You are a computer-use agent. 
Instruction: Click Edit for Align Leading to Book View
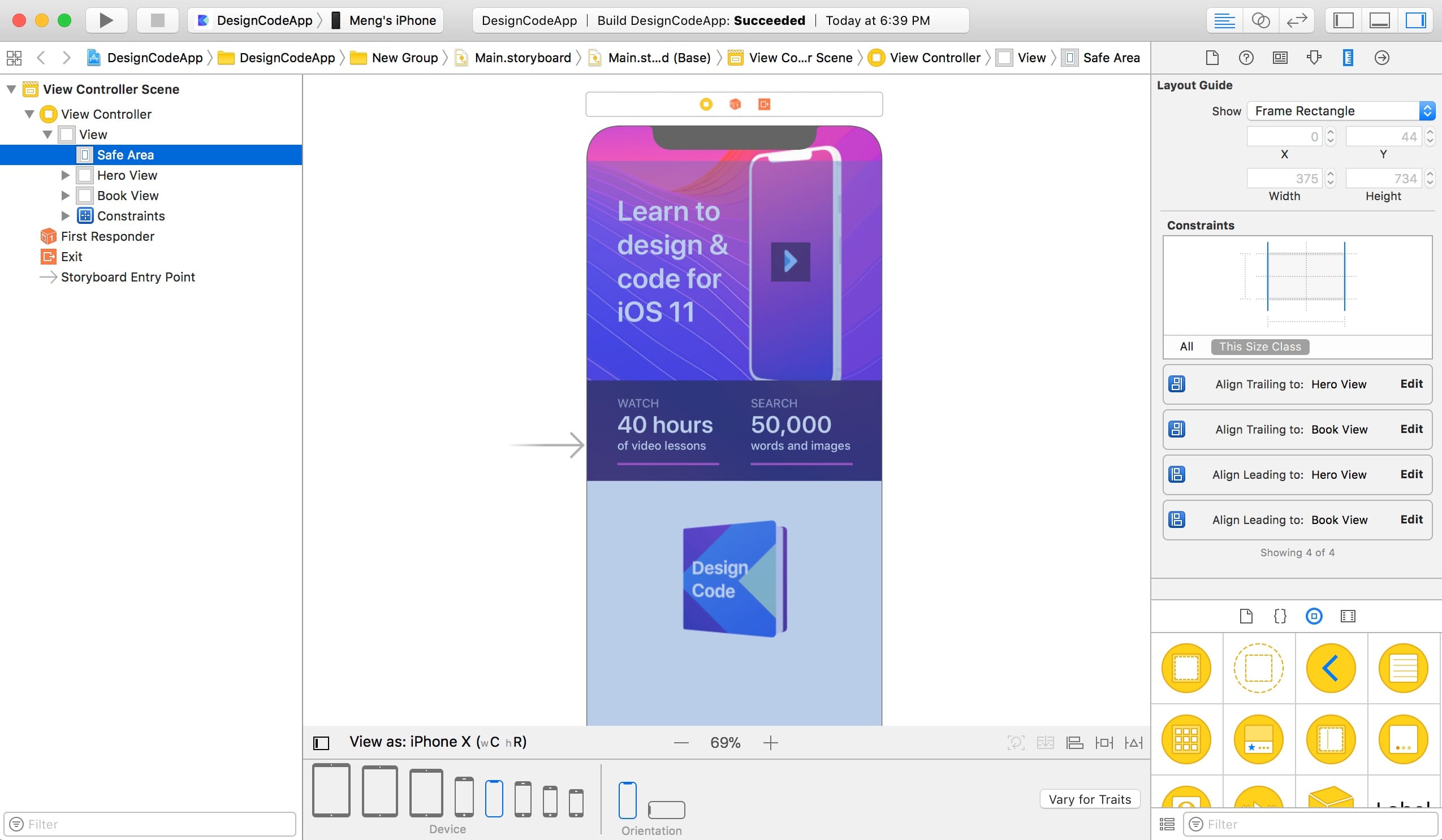click(x=1411, y=519)
